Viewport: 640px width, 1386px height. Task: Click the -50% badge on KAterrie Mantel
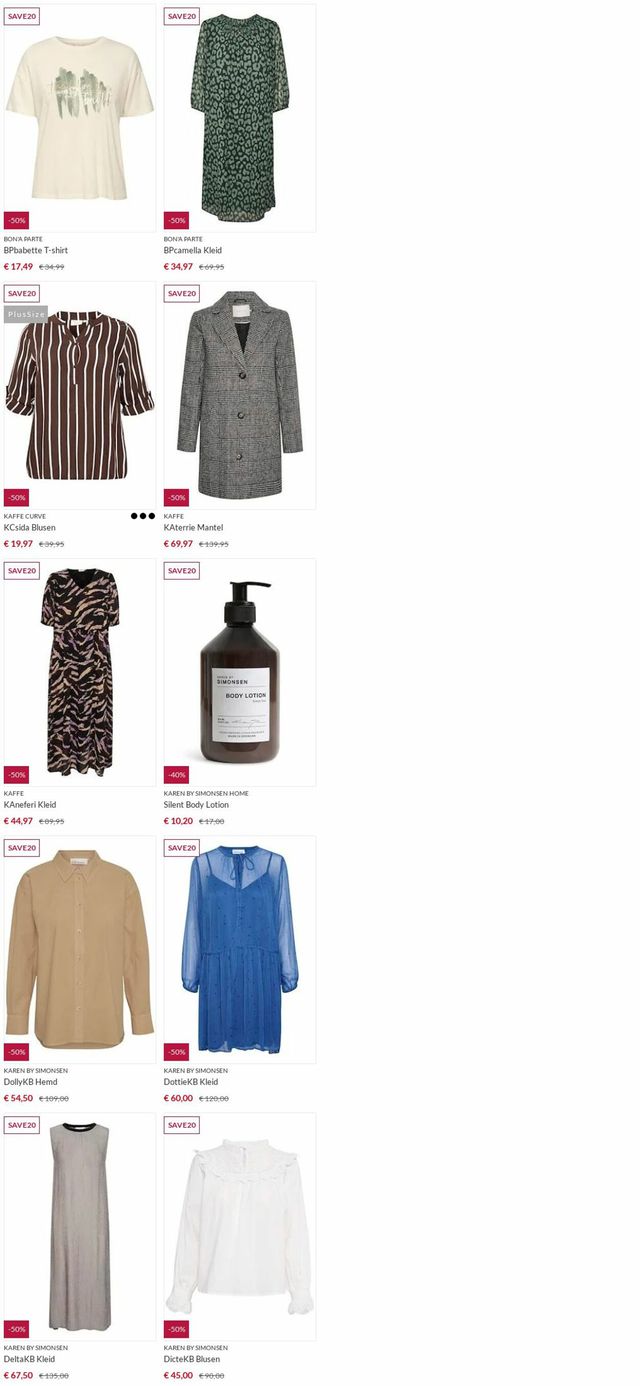[176, 498]
